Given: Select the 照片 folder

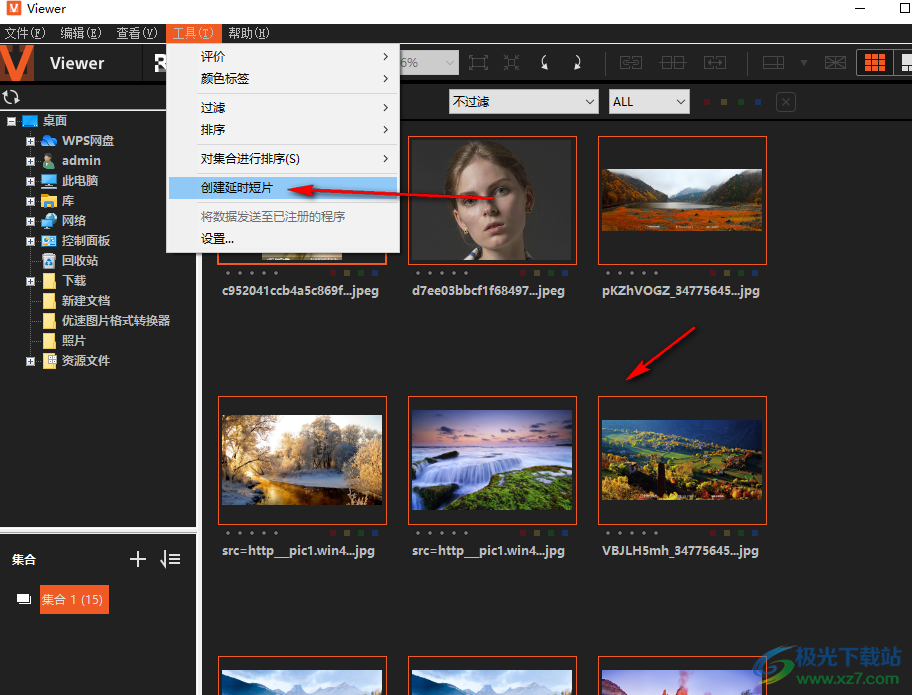Looking at the screenshot, I should coord(73,341).
